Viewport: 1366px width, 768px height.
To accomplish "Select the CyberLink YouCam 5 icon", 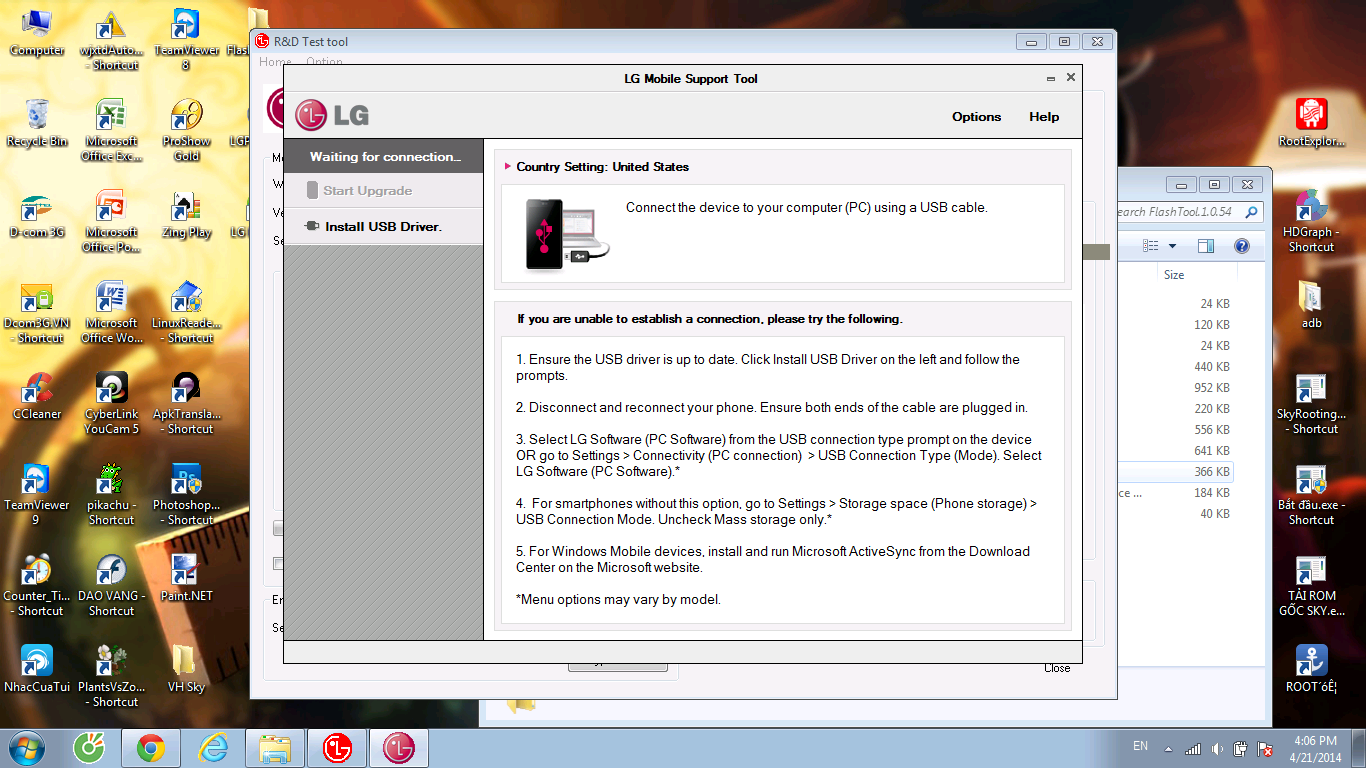I will (x=111, y=403).
